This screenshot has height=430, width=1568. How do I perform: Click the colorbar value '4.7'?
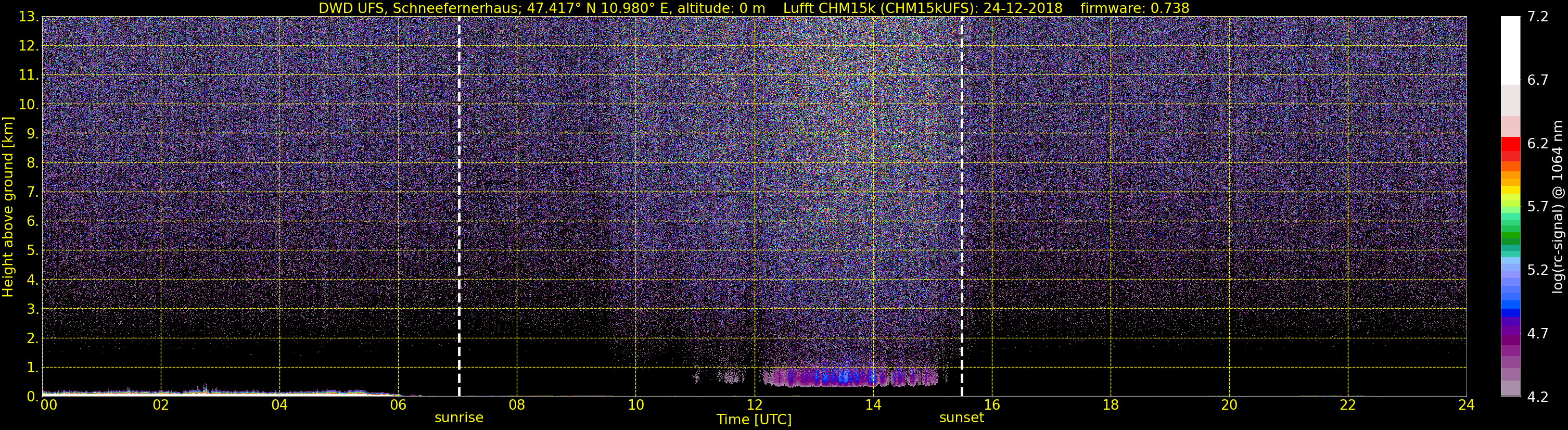1538,333
